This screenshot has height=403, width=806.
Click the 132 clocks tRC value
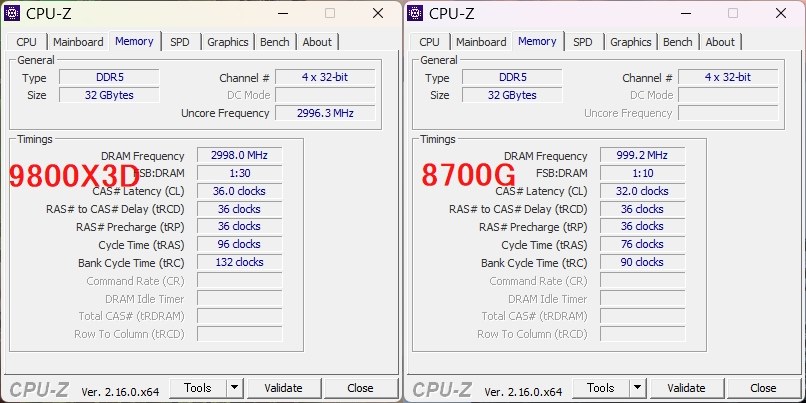(x=240, y=262)
